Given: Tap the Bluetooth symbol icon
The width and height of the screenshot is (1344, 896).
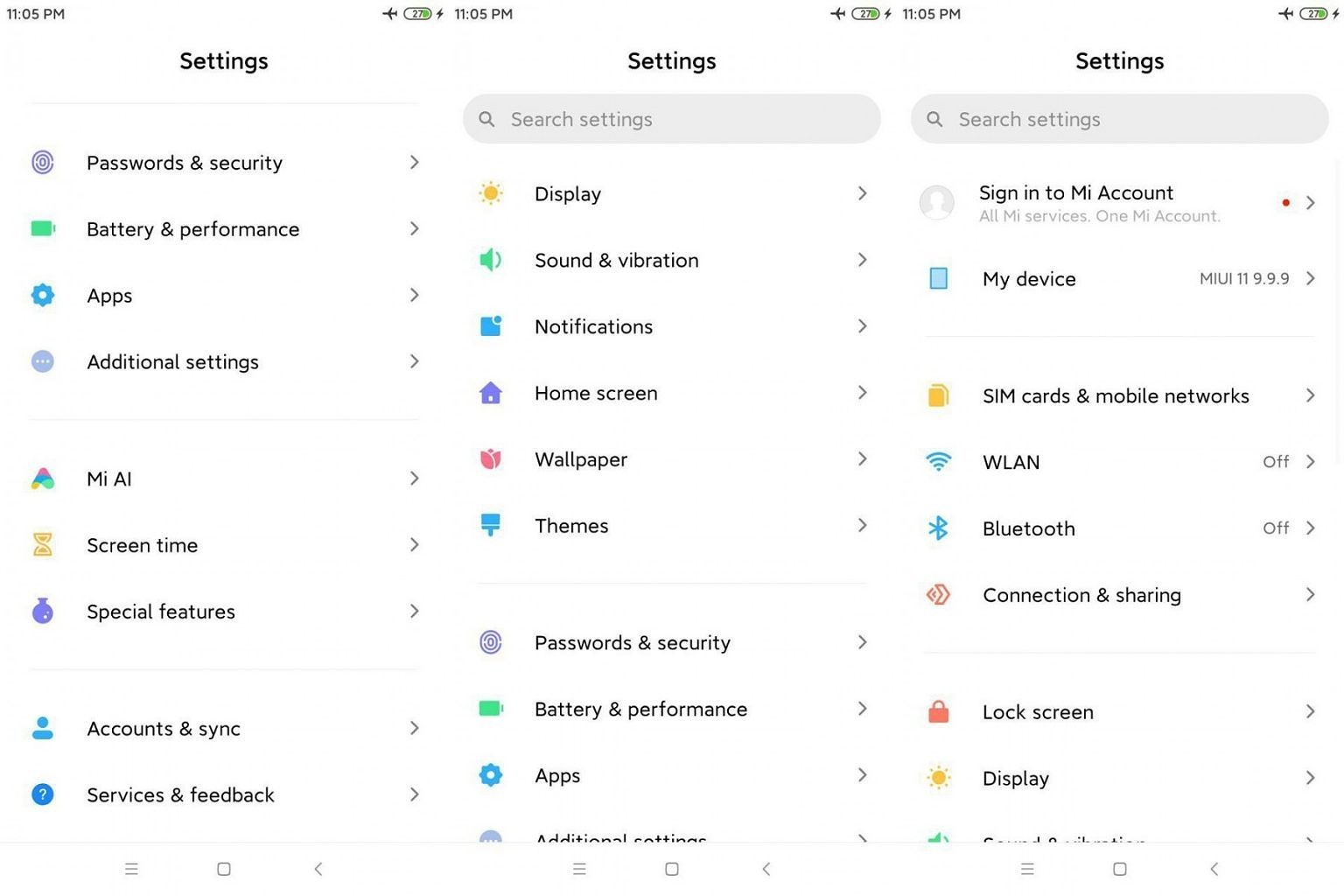Looking at the screenshot, I should point(938,528).
